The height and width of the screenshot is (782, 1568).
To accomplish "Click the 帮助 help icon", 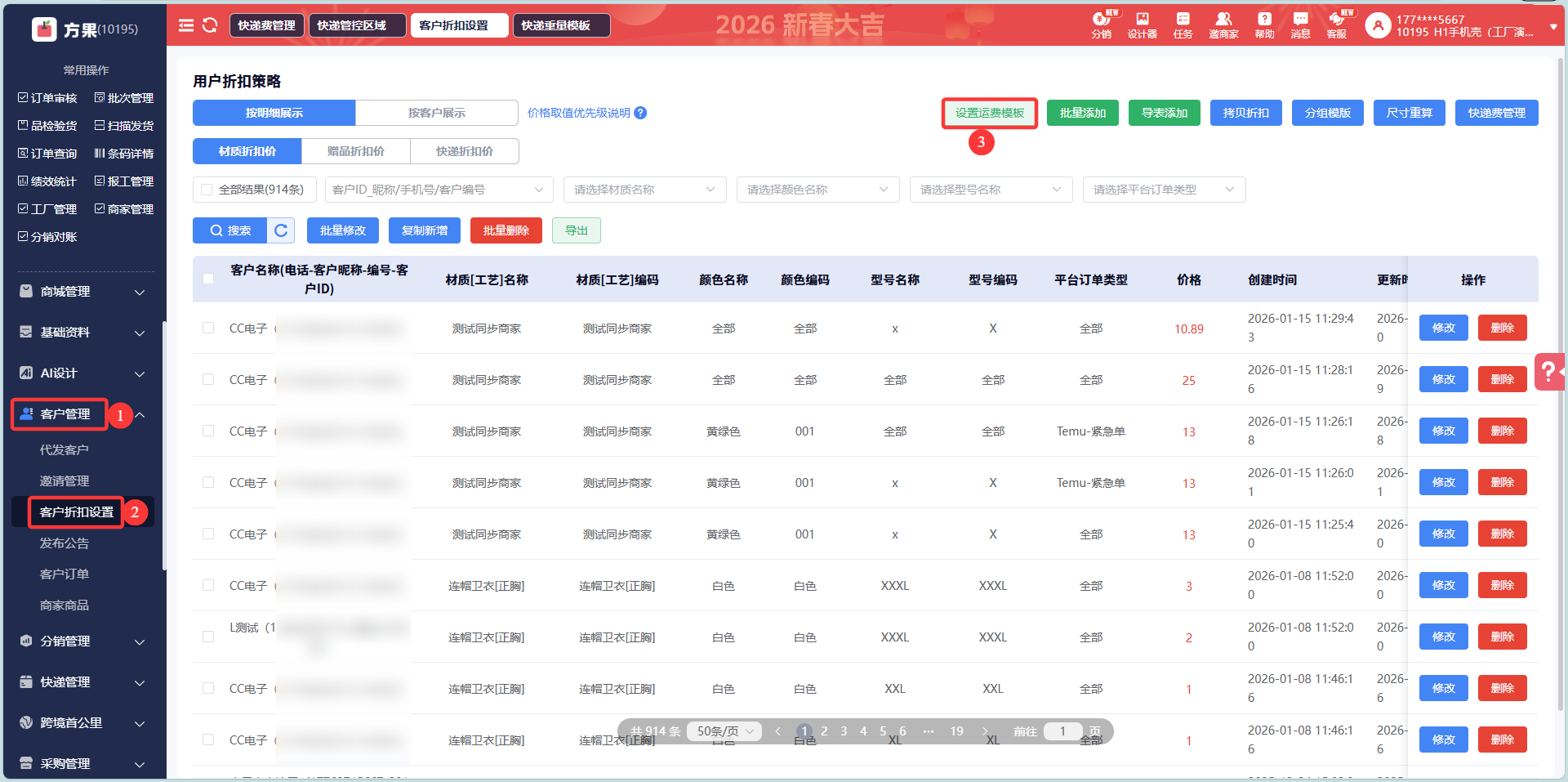I will point(1264,25).
